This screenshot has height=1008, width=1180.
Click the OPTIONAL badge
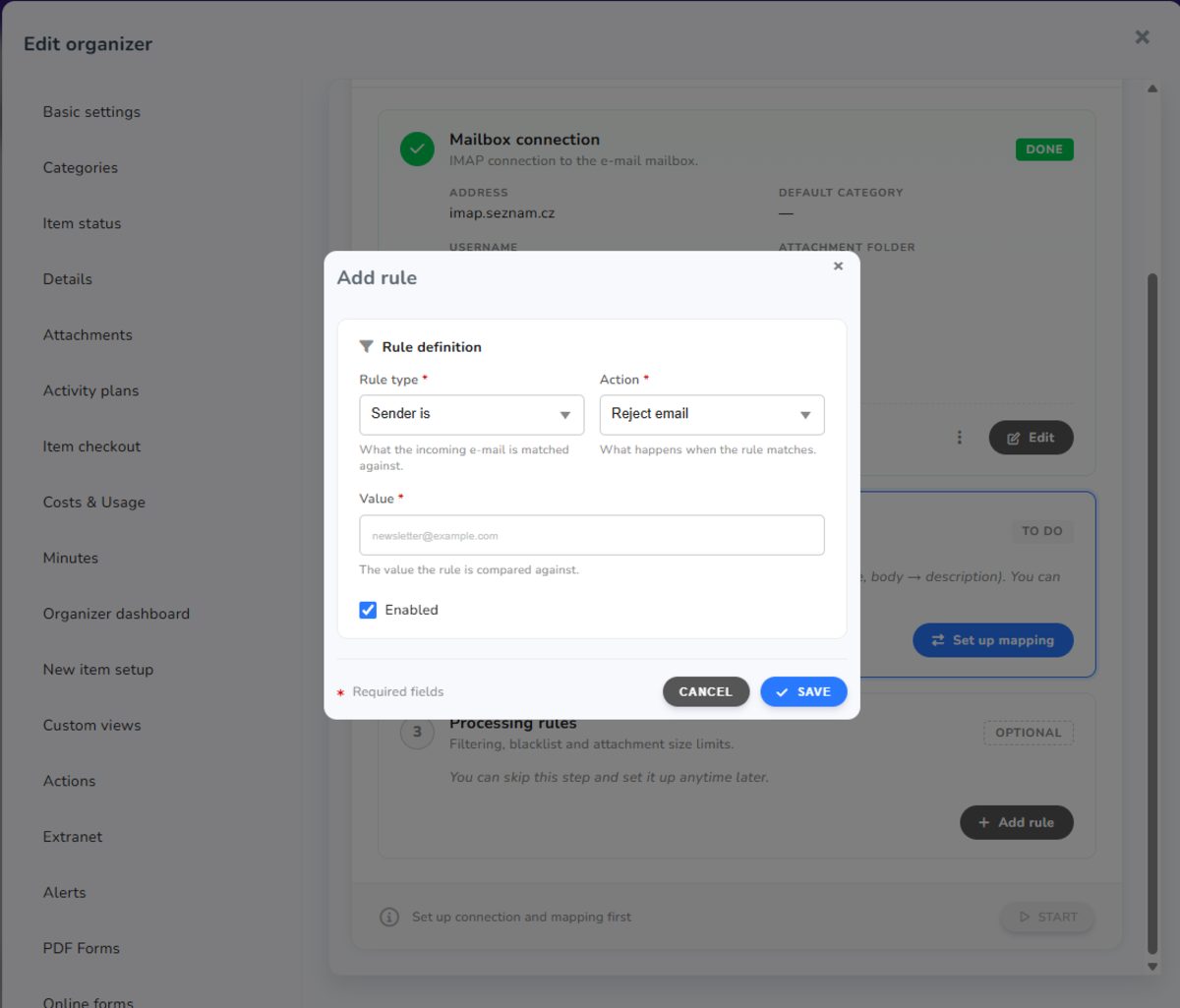pyautogui.click(x=1028, y=733)
